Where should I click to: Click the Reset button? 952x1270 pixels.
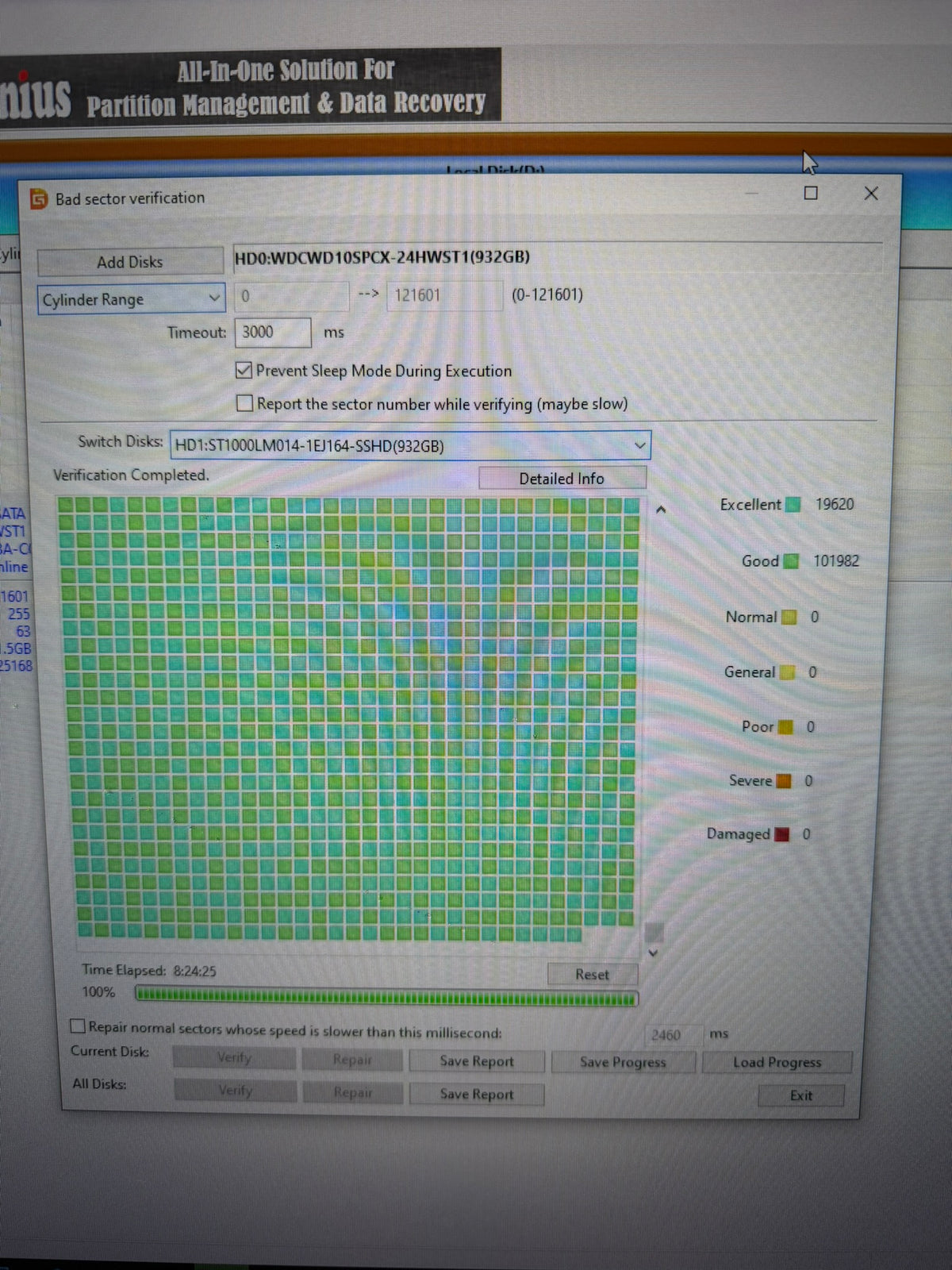pyautogui.click(x=592, y=975)
